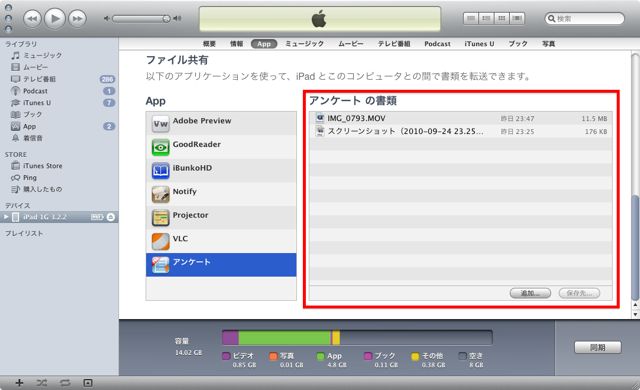Open the iTunes U tab

(x=479, y=44)
